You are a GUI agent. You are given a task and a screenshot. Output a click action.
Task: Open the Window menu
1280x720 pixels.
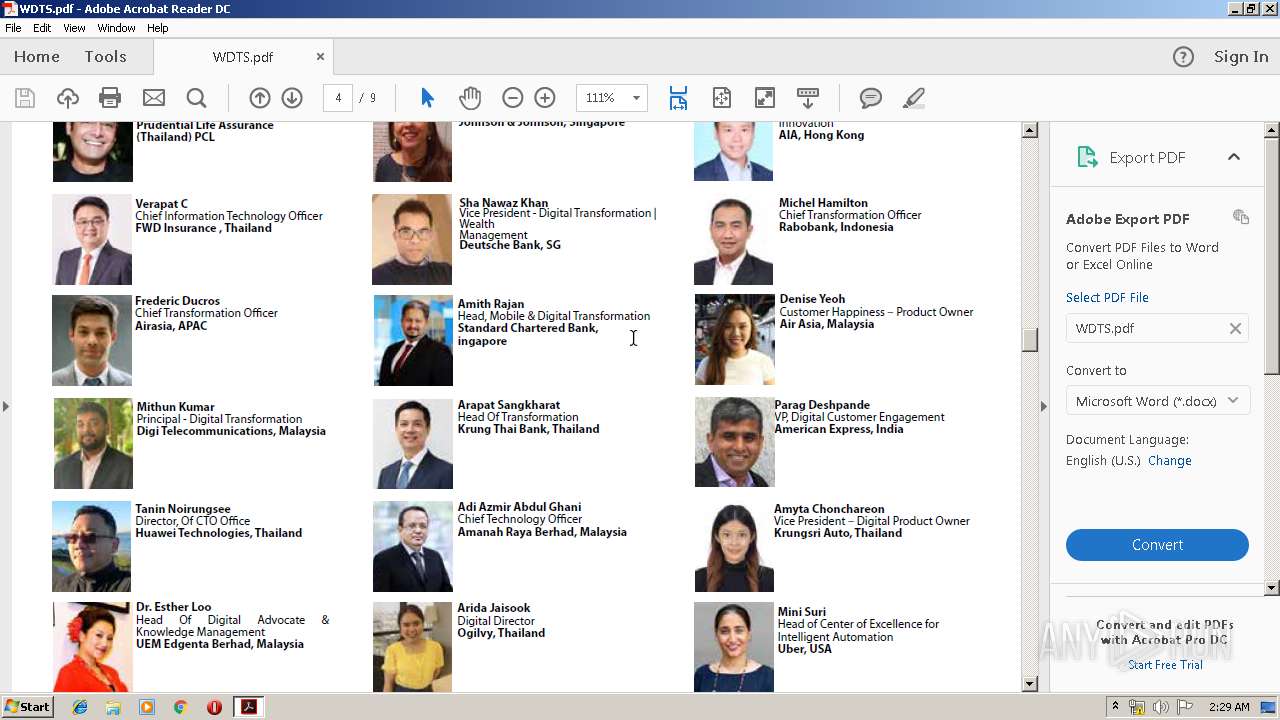[116, 28]
